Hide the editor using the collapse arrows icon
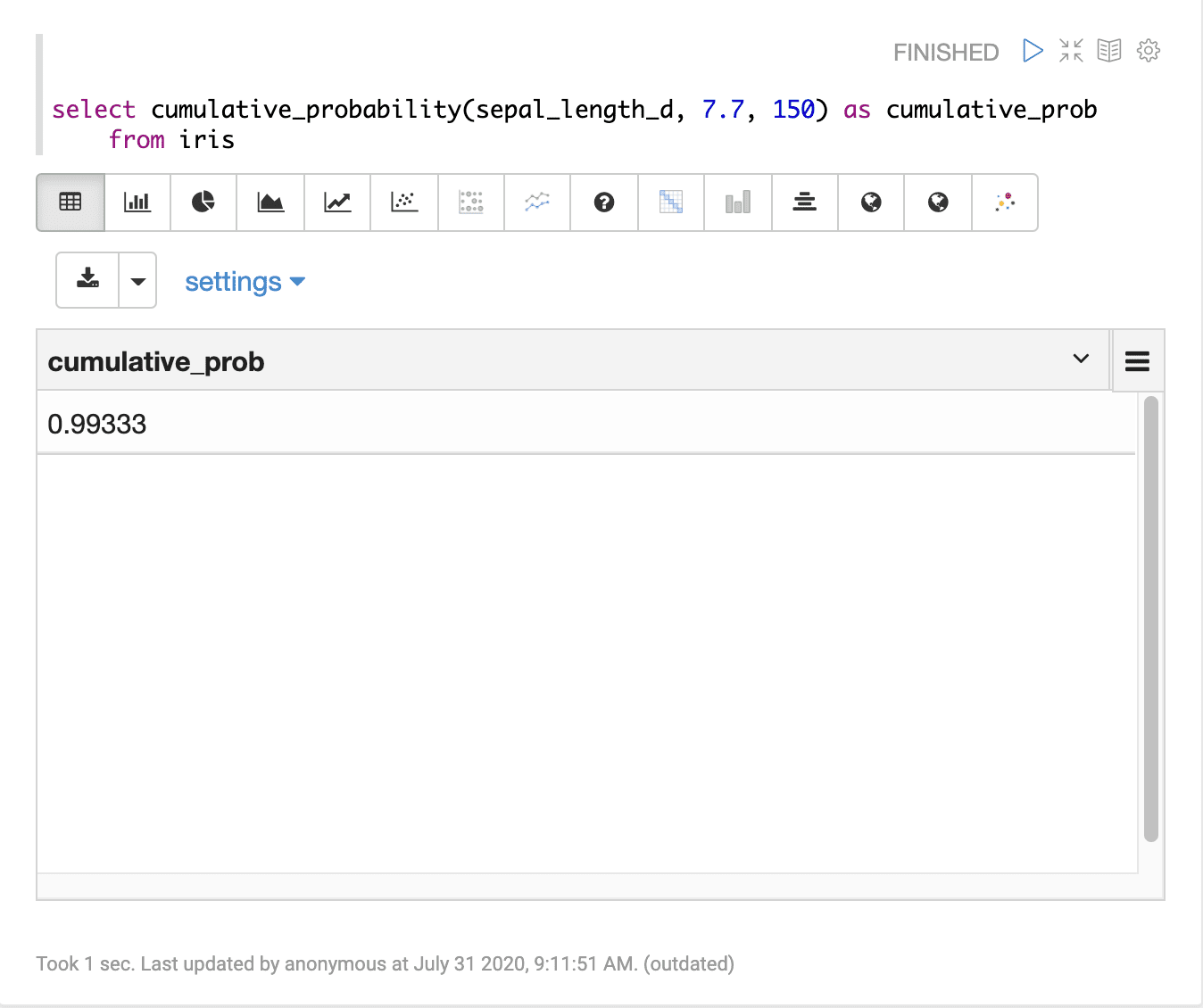The height and width of the screenshot is (1008, 1203). (1071, 51)
